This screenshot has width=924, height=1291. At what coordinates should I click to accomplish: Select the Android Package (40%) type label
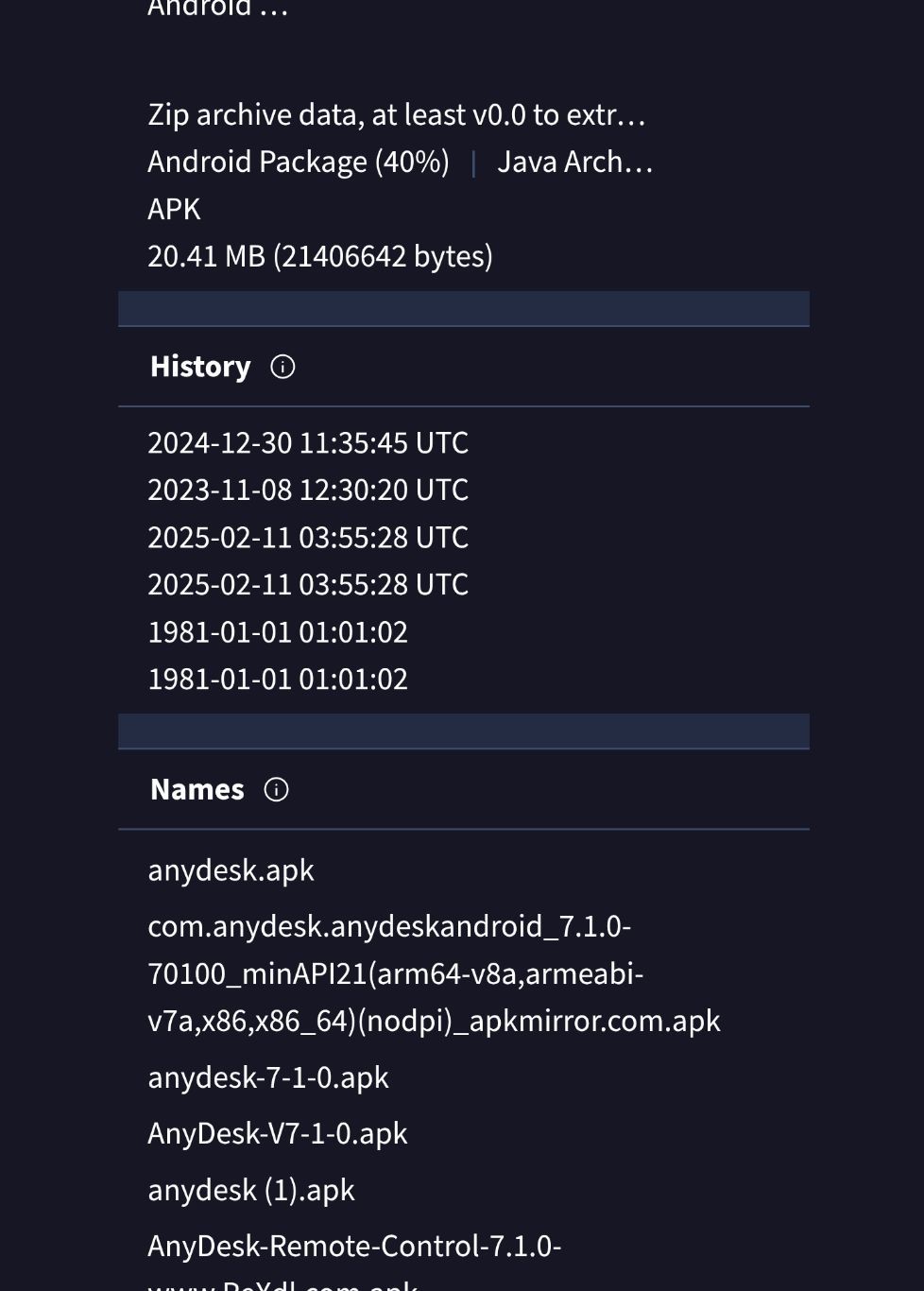point(299,162)
